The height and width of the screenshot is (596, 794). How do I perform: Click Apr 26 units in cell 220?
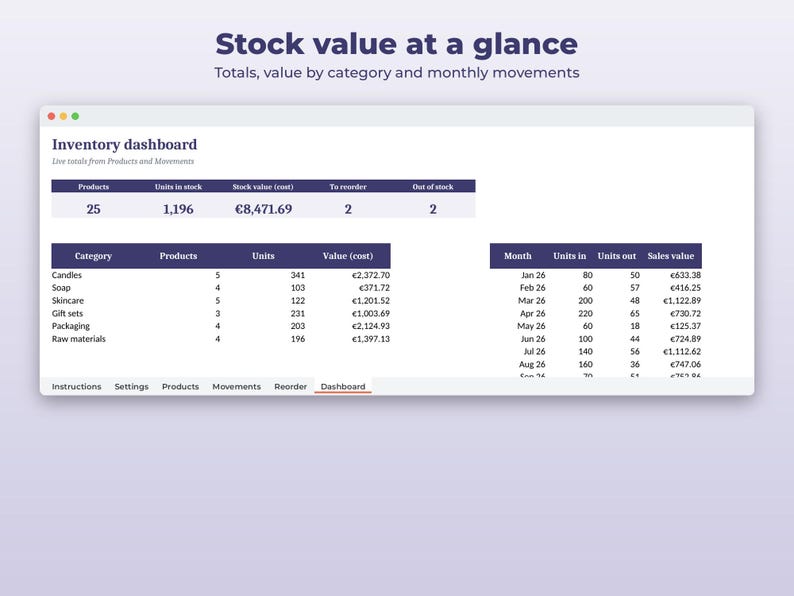(585, 313)
